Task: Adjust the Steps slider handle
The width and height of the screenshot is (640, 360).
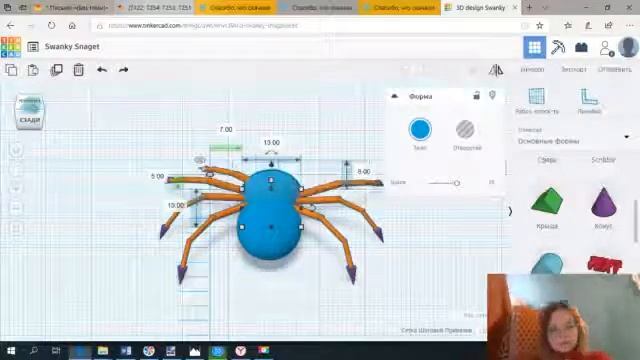Action: pos(457,183)
